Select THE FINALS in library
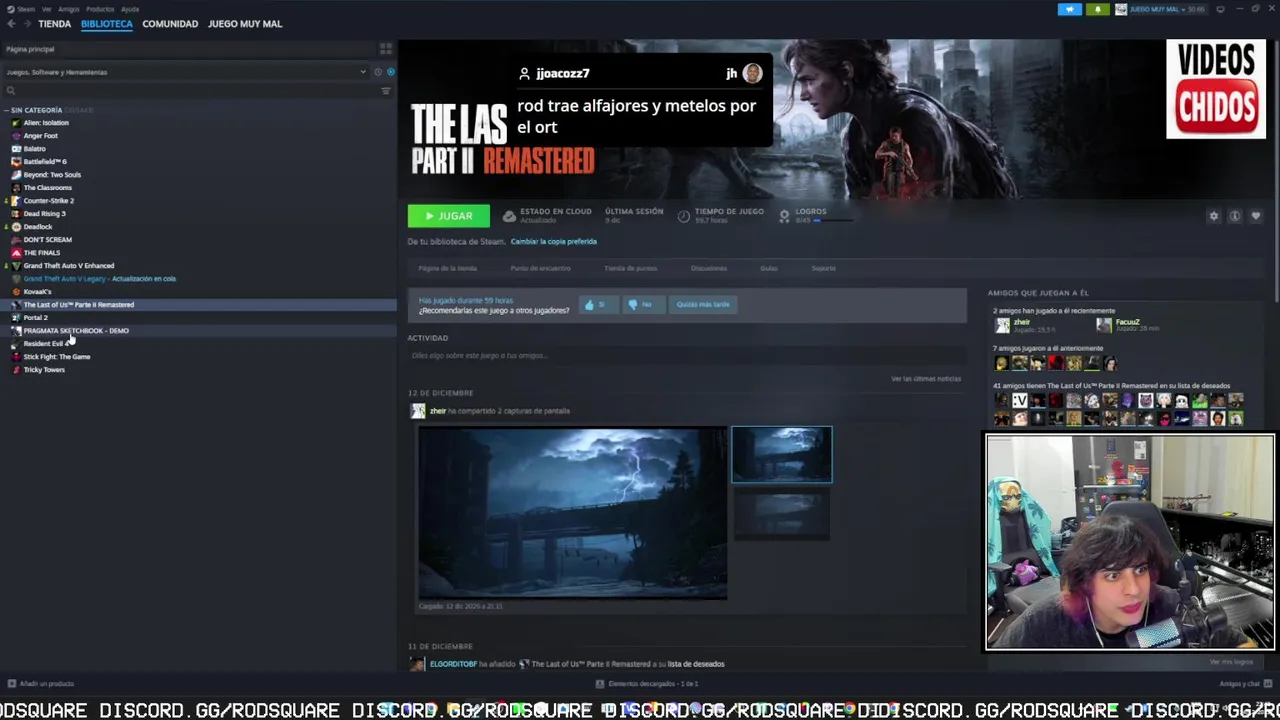The width and height of the screenshot is (1280, 720). pos(41,253)
